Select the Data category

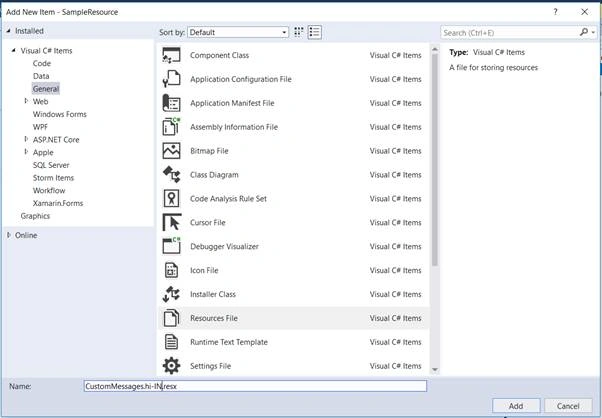click(41, 76)
